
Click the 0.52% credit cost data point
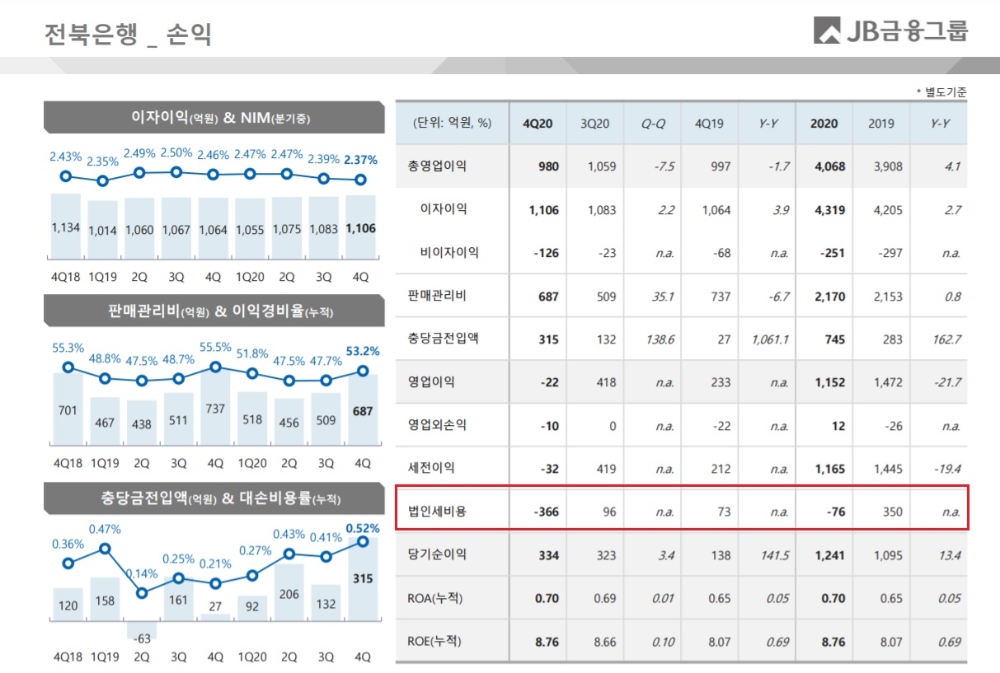point(361,543)
